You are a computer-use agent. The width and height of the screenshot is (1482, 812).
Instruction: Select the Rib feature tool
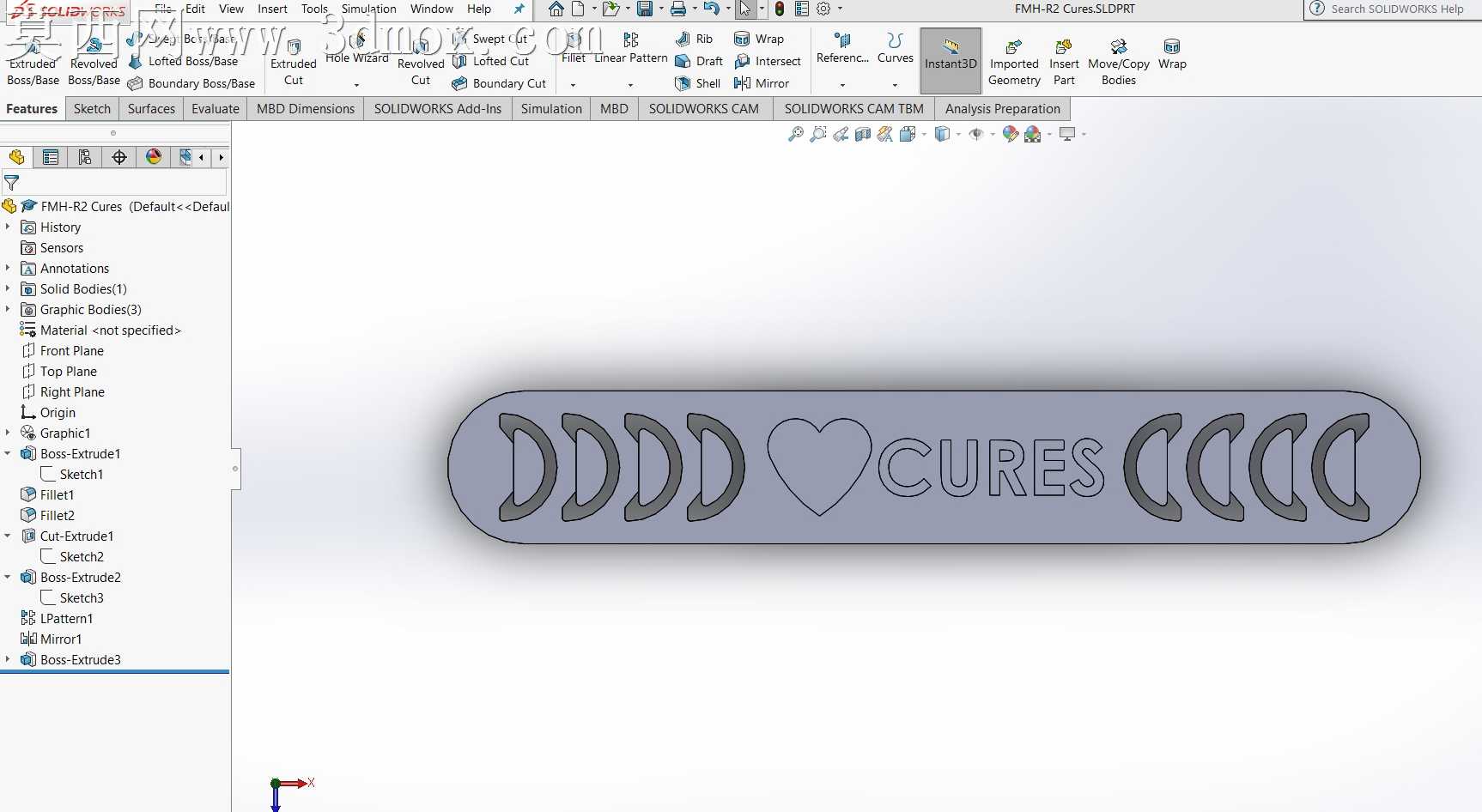tap(694, 39)
